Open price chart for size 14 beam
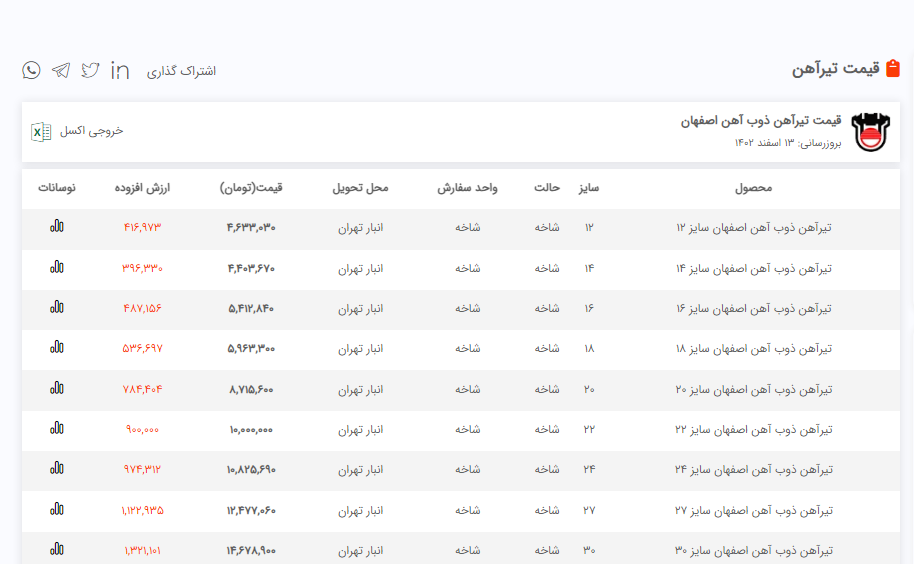Screen dimensions: 914x564 coord(57,267)
